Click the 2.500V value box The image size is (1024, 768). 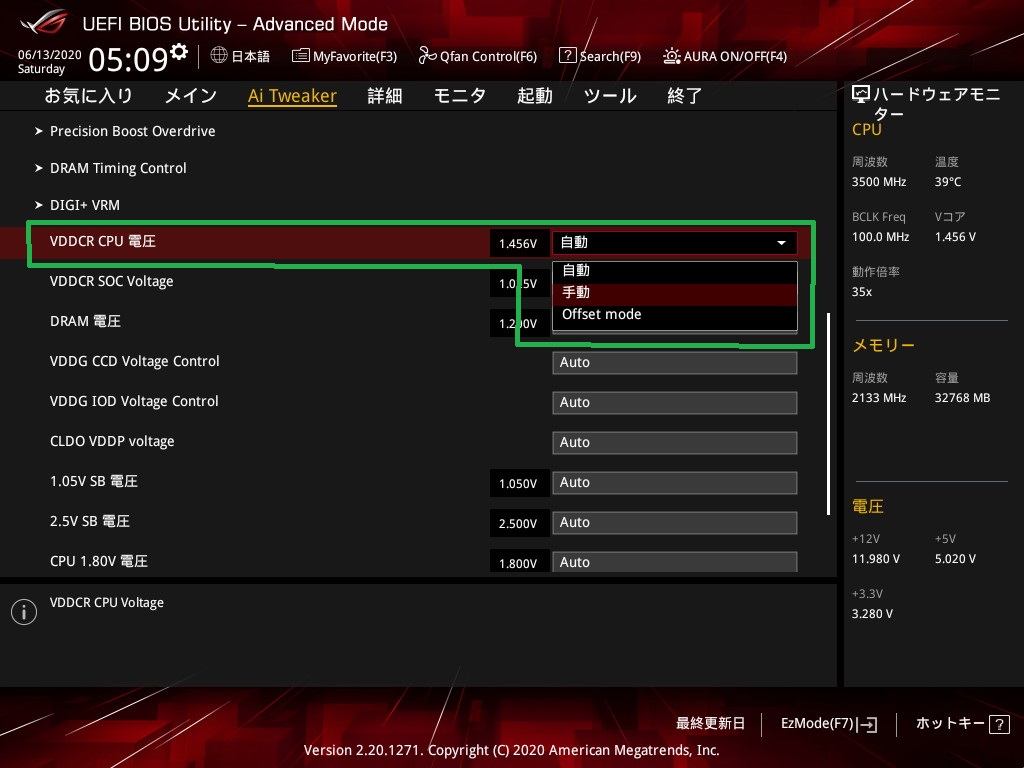point(519,523)
